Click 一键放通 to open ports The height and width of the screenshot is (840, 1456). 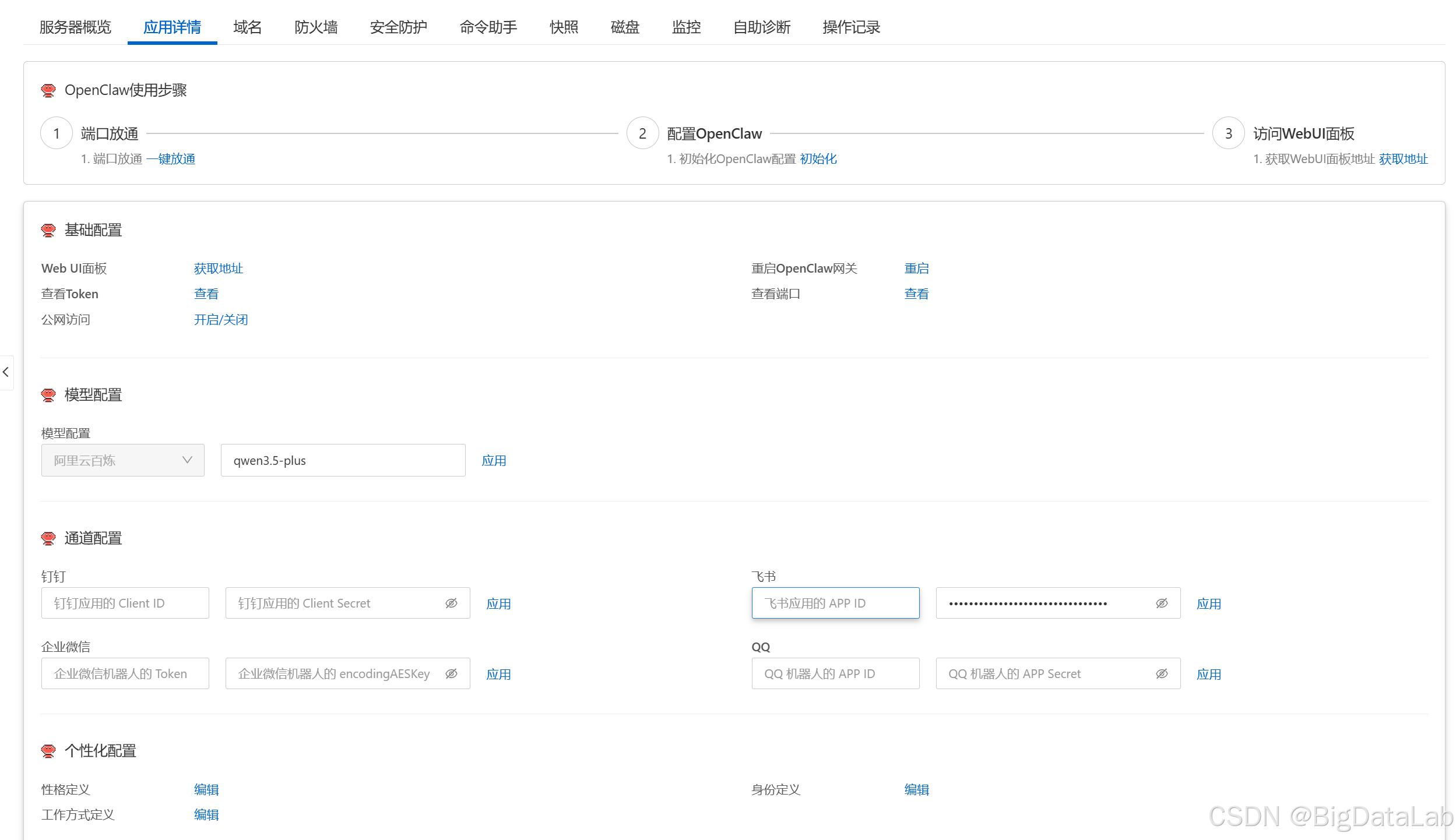(x=171, y=158)
